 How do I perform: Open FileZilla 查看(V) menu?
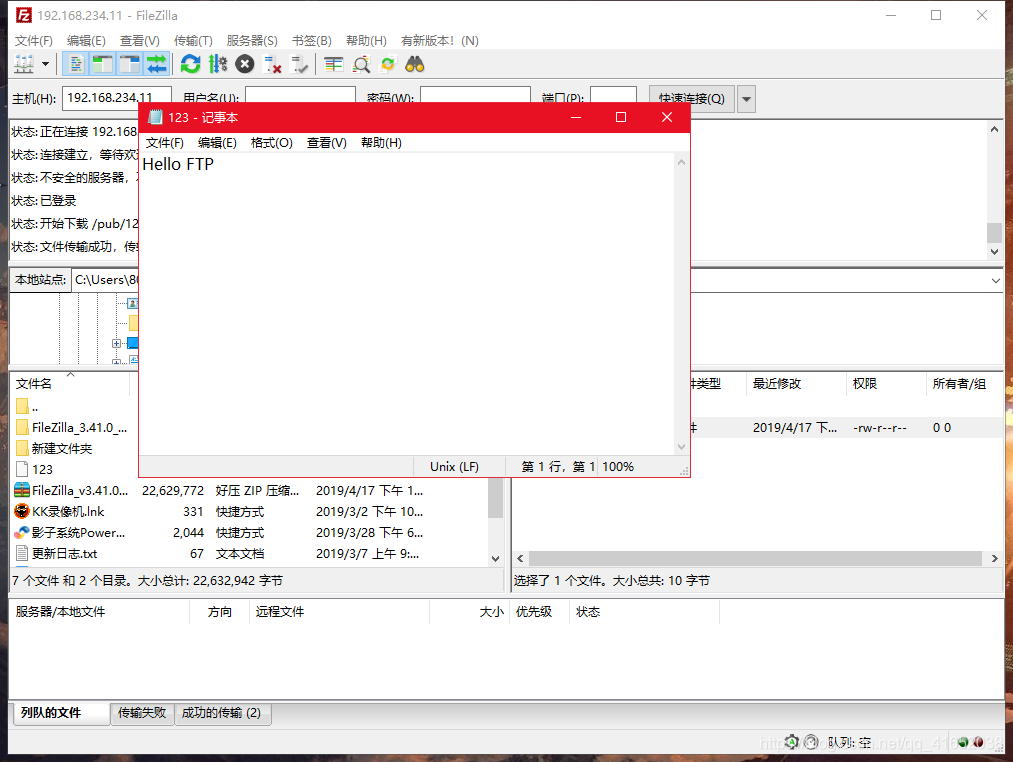click(140, 41)
